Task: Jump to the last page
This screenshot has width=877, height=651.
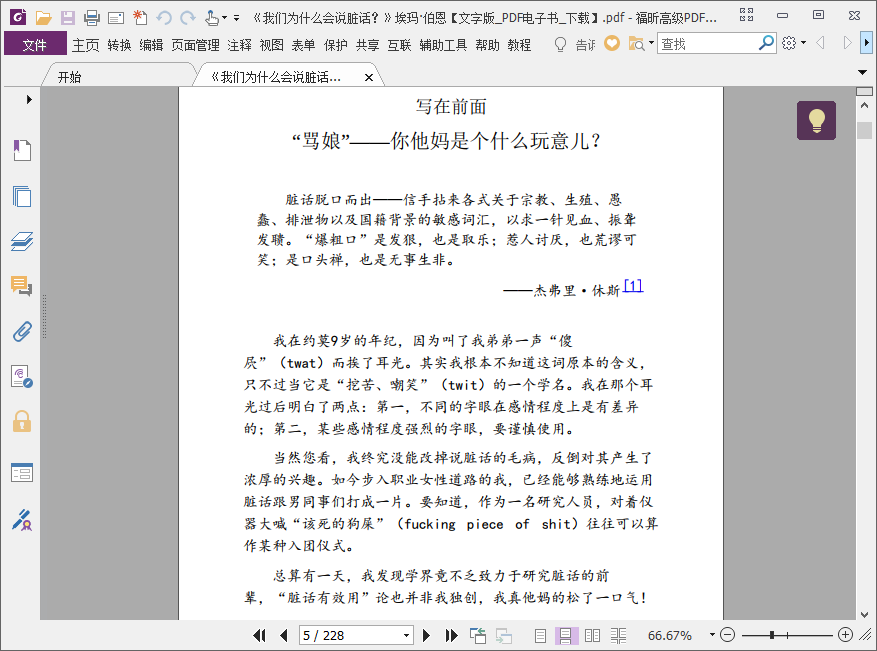Action: [x=451, y=635]
